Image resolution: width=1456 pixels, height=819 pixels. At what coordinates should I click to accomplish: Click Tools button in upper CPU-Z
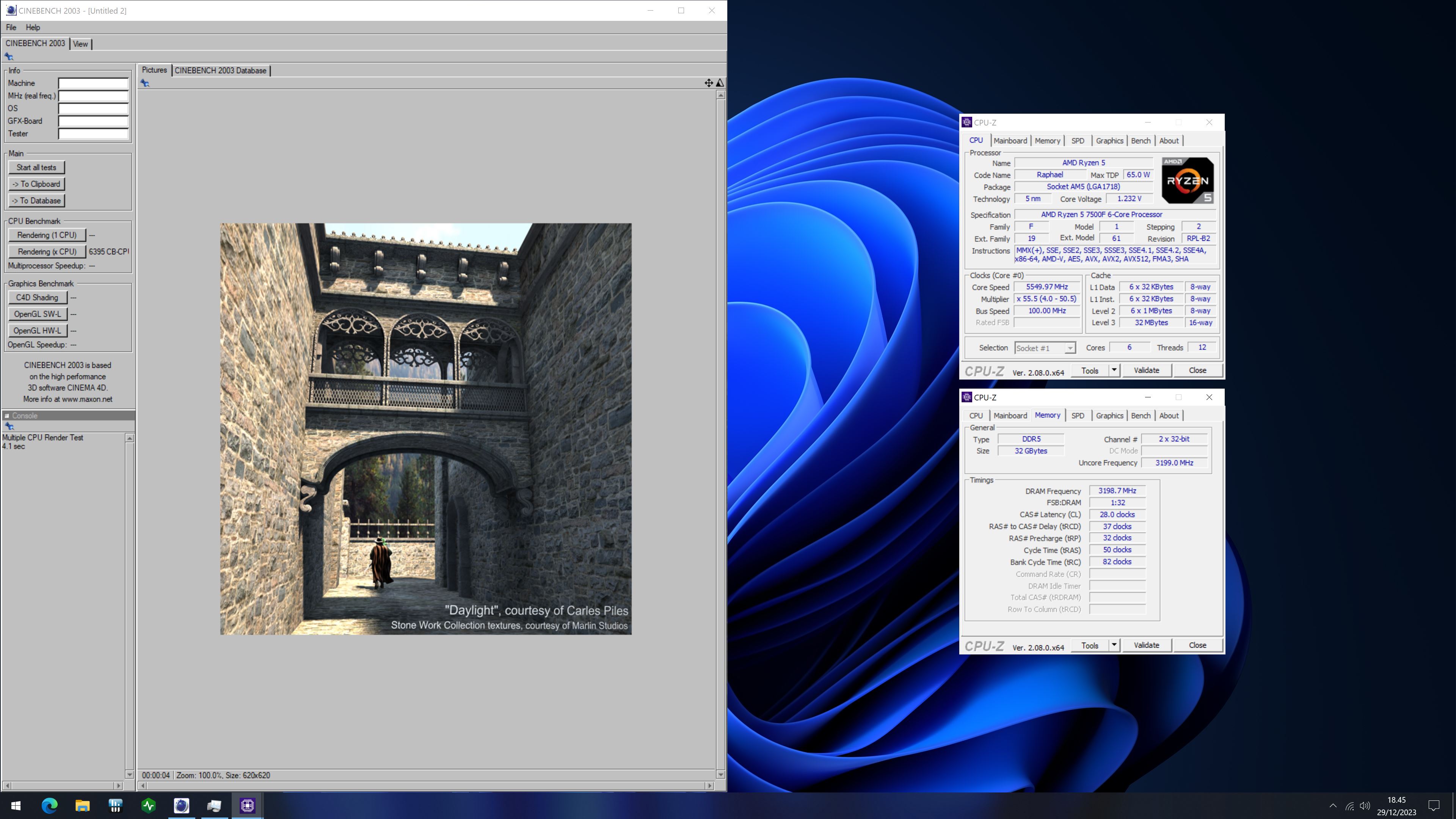(x=1090, y=370)
